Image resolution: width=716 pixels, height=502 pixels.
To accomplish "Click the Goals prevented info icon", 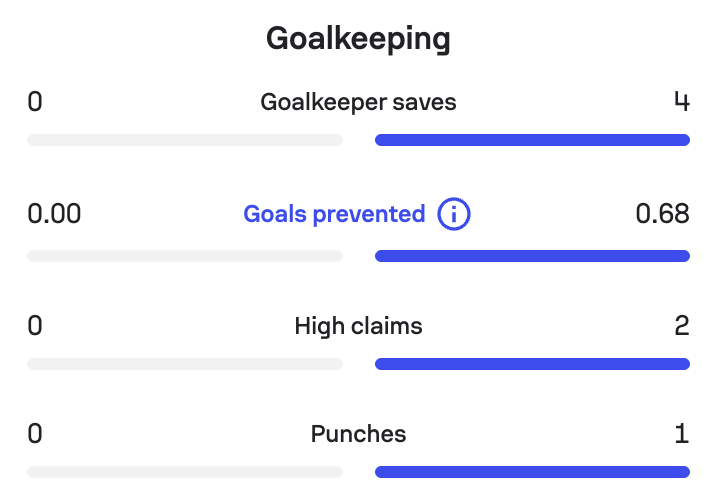I will [x=453, y=214].
